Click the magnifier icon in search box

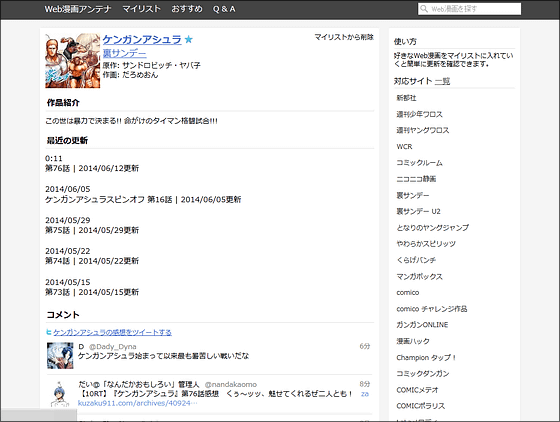tap(424, 9)
